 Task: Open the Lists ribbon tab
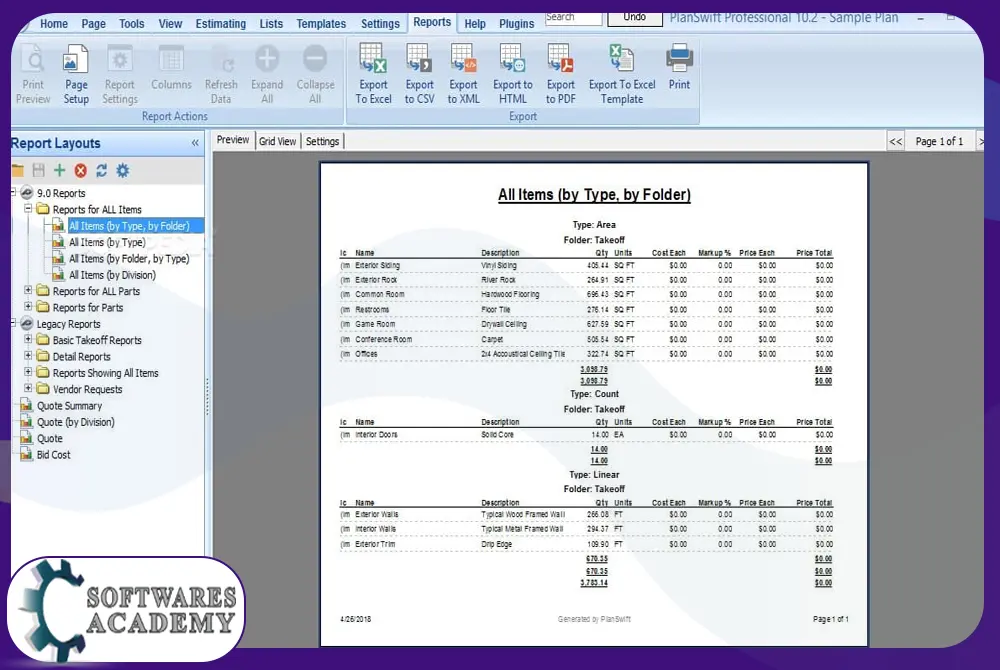[x=271, y=24]
